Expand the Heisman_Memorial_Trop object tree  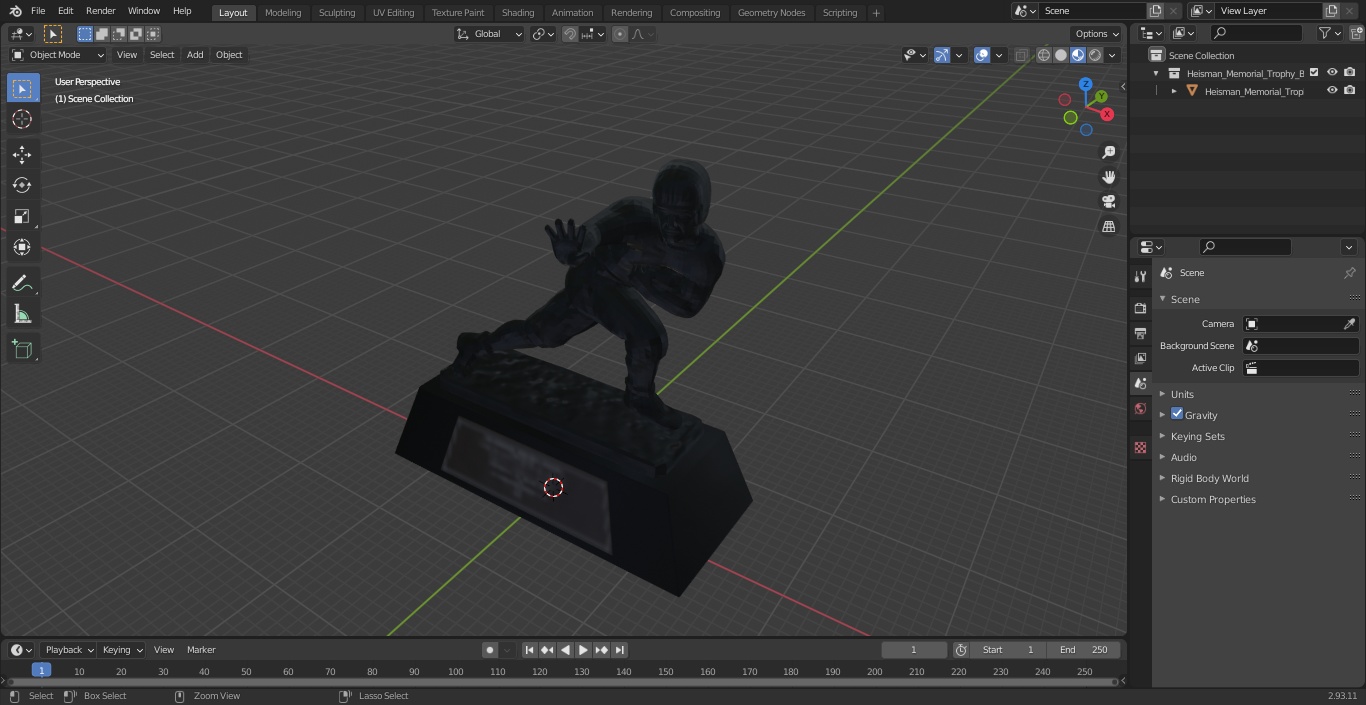[1174, 91]
